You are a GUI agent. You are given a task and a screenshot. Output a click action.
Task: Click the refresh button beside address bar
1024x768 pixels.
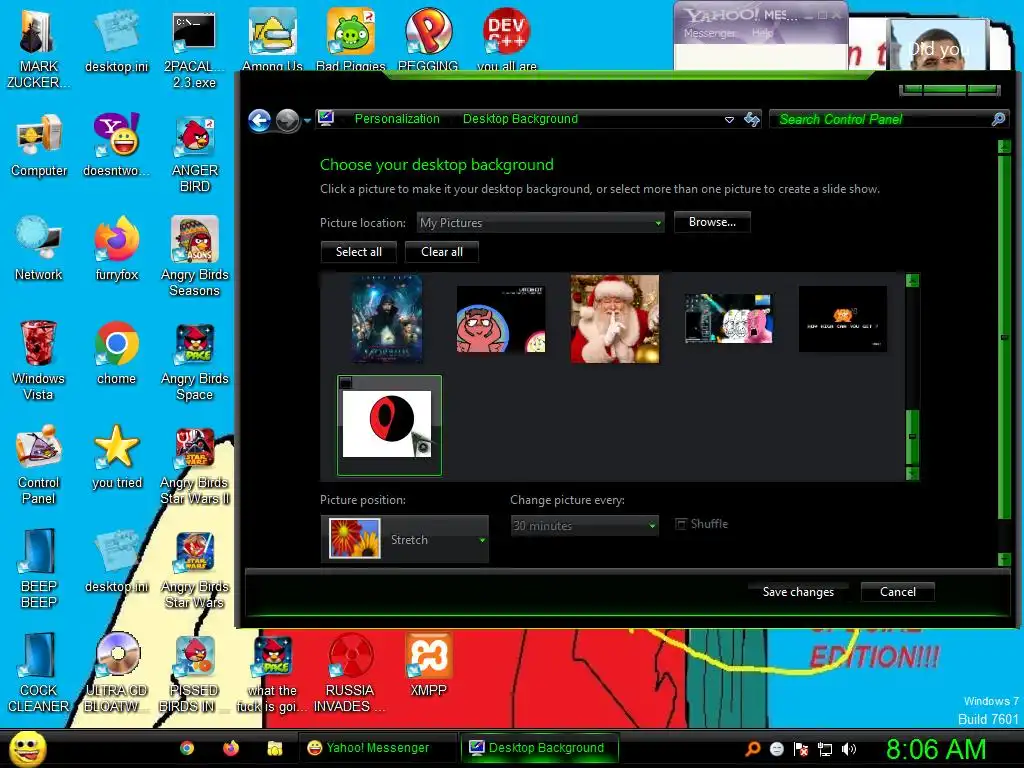click(752, 119)
